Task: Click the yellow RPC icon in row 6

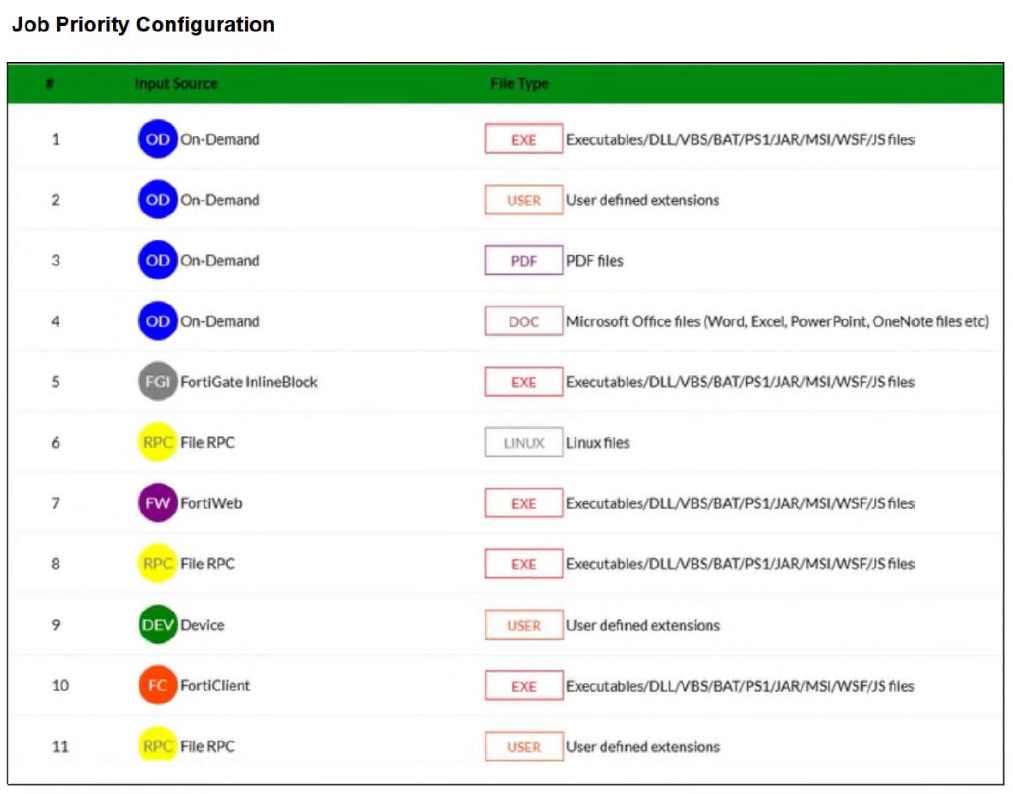Action: tap(157, 442)
